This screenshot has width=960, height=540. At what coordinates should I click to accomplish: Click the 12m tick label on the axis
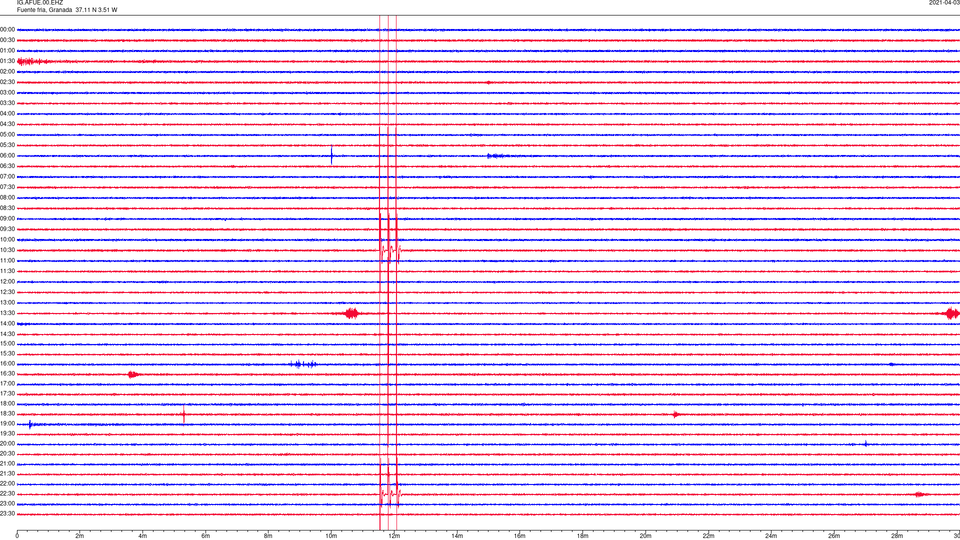[x=394, y=536]
